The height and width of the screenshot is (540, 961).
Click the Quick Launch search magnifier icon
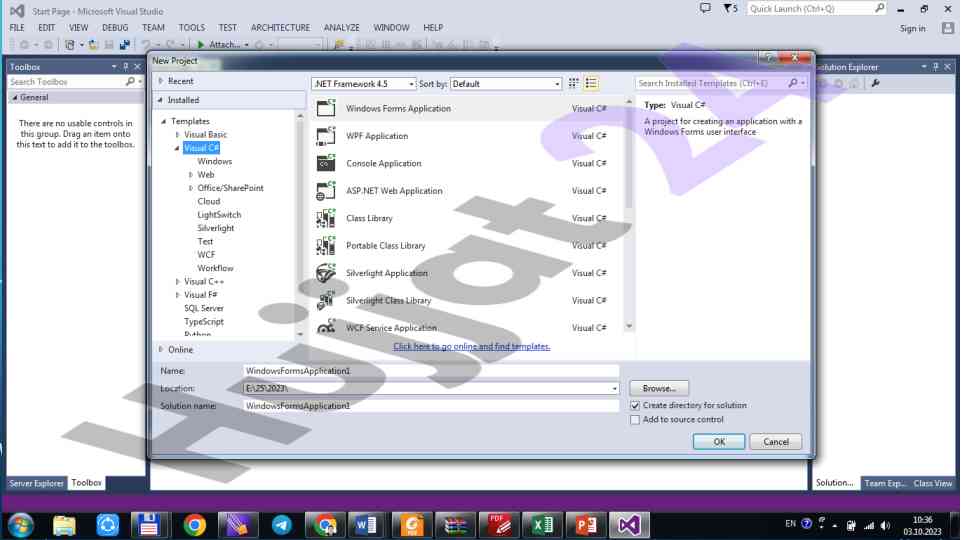pos(879,9)
